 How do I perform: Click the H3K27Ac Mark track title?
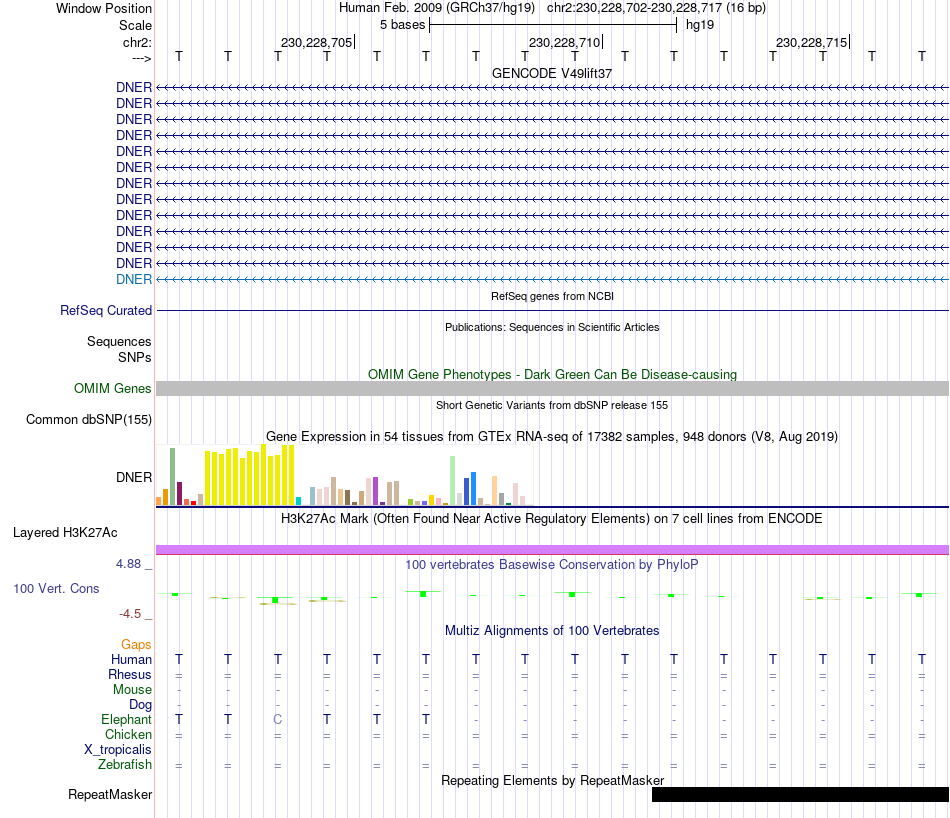coord(552,519)
